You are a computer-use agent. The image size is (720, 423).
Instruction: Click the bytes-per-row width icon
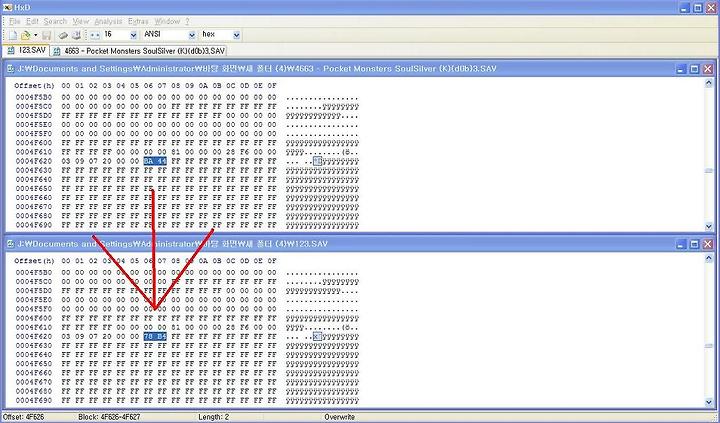95,35
